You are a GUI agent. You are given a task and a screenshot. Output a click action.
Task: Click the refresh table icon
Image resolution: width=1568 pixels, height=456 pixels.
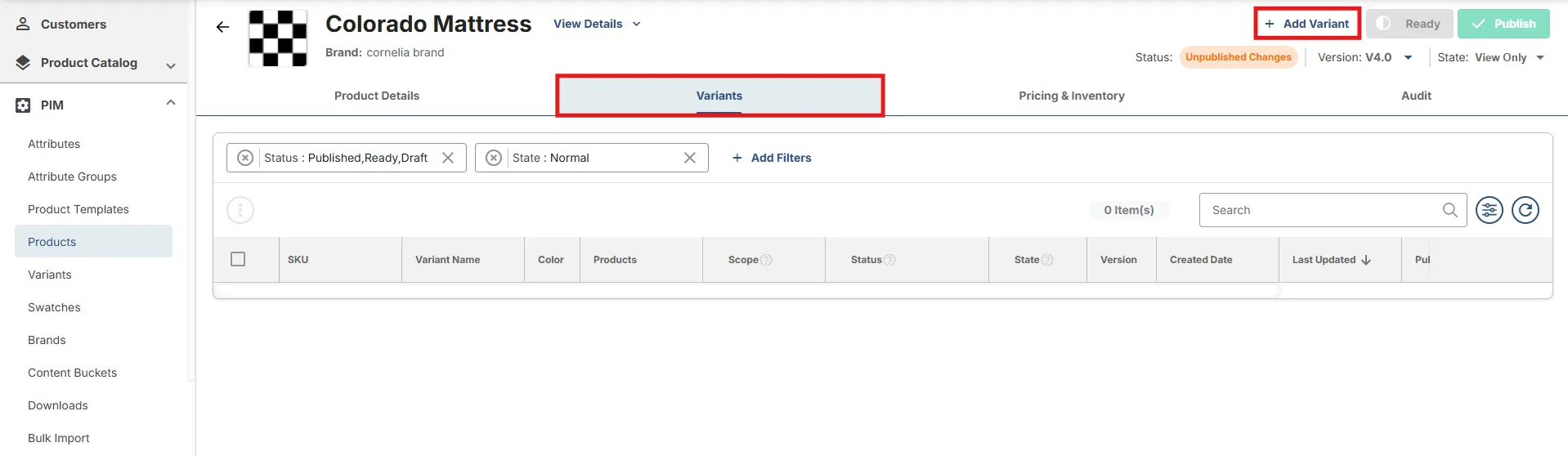(x=1525, y=210)
